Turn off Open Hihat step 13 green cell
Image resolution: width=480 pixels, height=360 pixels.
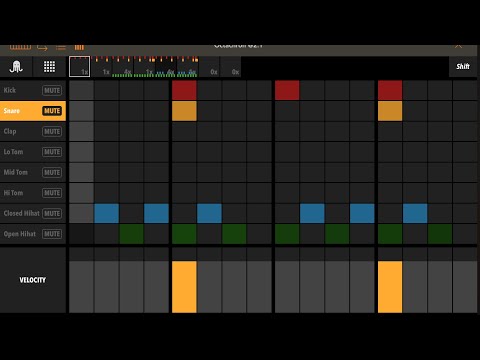coord(390,234)
